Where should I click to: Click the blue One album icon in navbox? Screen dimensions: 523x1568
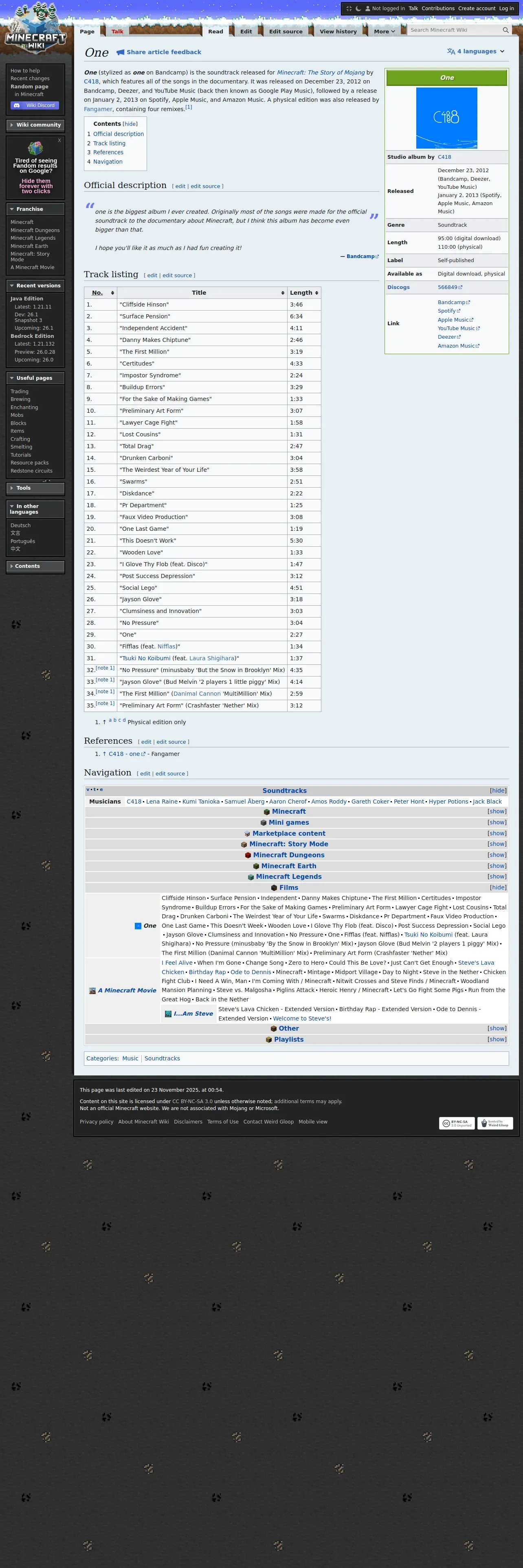[138, 926]
